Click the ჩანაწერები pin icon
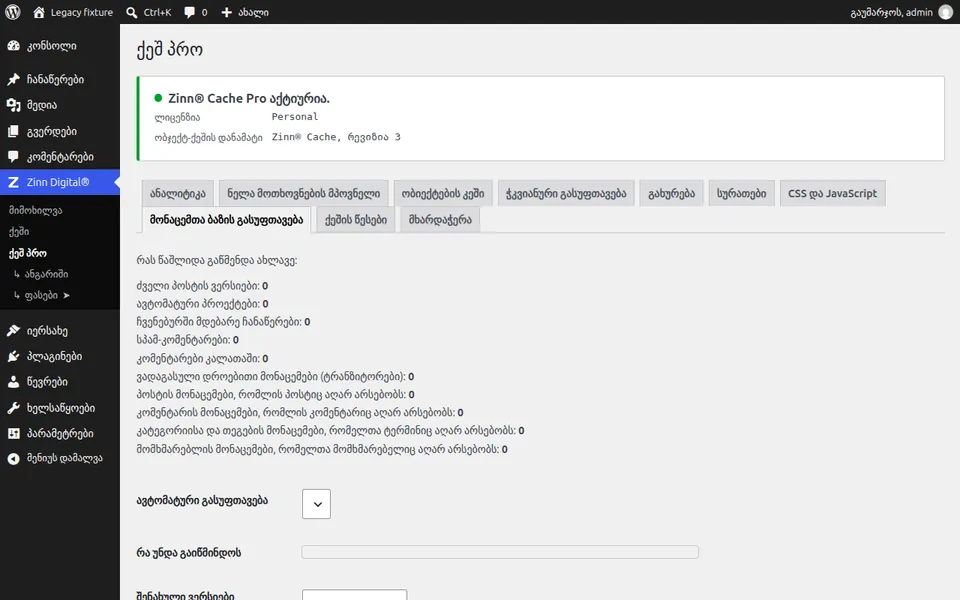 (x=13, y=80)
